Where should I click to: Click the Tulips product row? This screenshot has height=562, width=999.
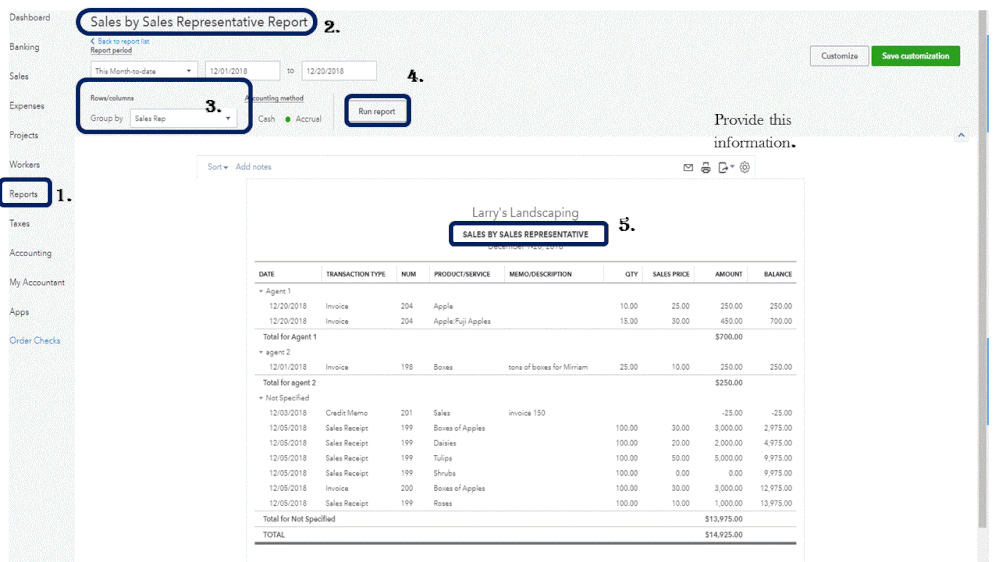coord(443,459)
